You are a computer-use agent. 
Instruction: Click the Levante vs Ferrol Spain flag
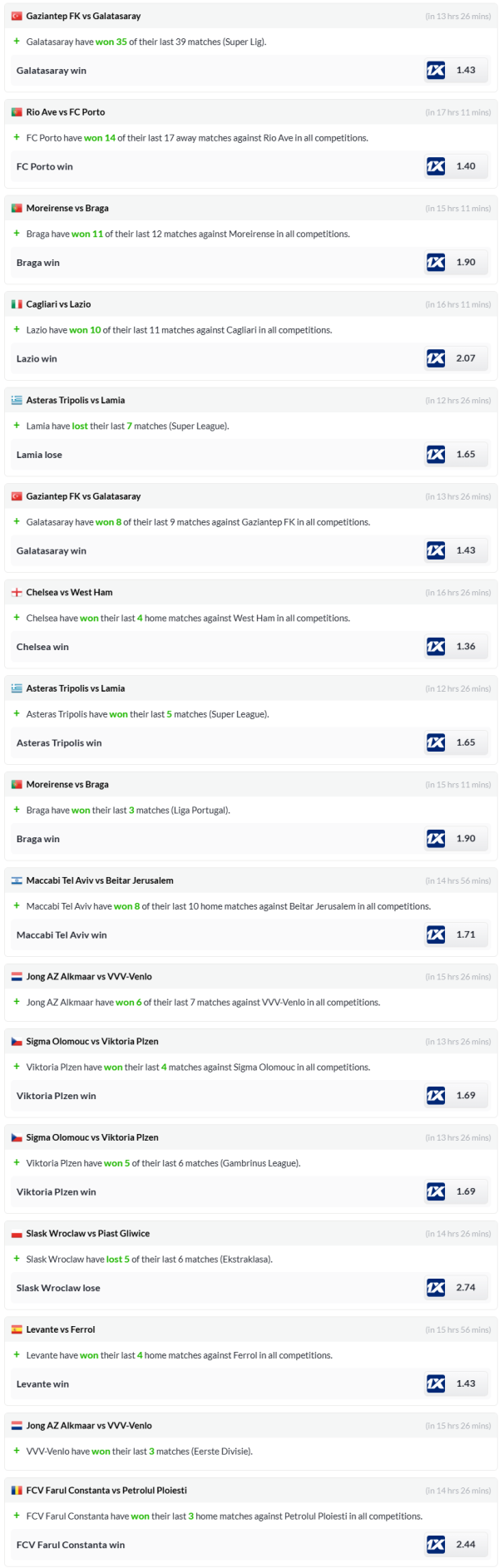tap(17, 1329)
